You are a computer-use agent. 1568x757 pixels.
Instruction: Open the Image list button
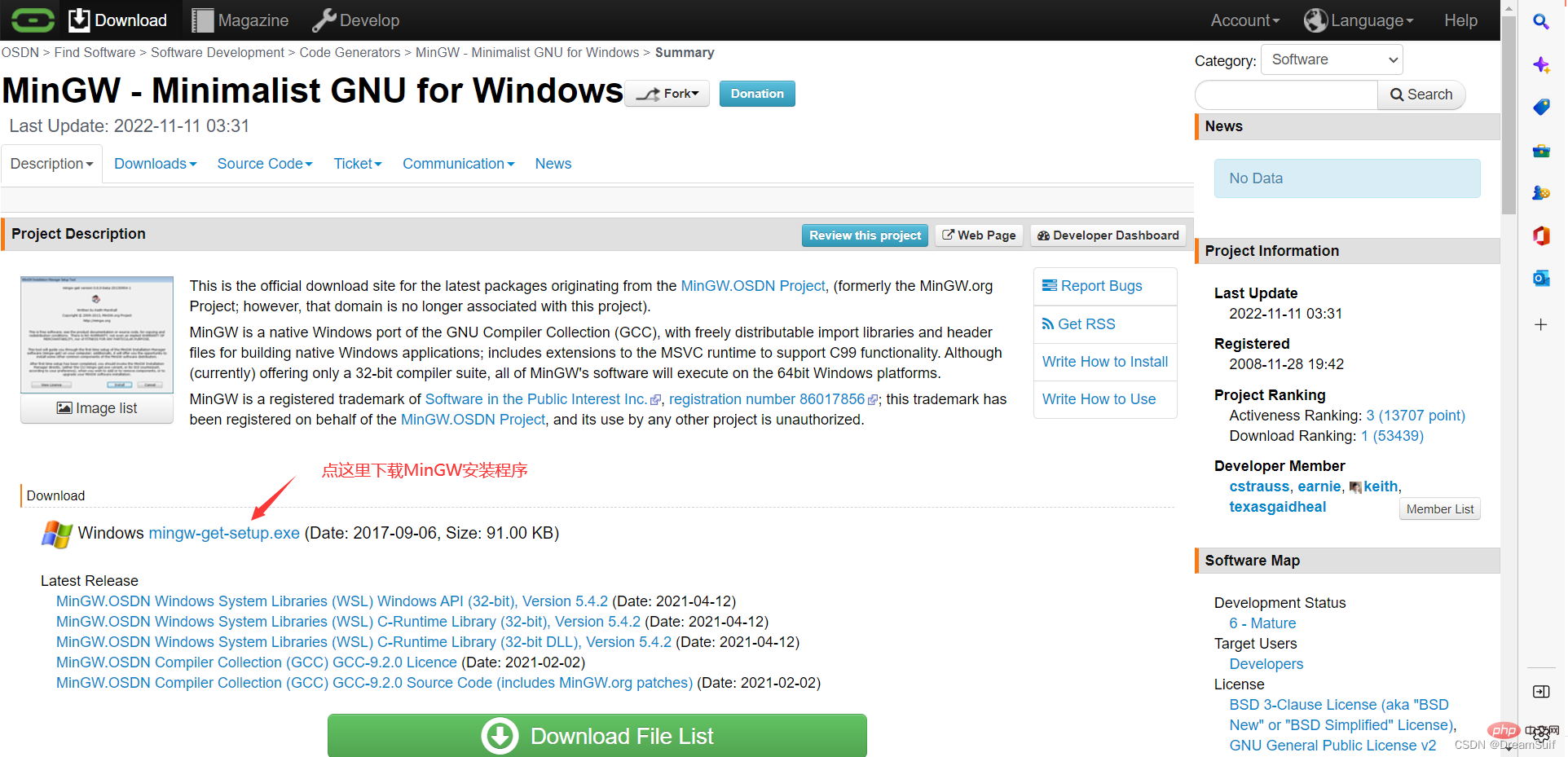tap(97, 408)
